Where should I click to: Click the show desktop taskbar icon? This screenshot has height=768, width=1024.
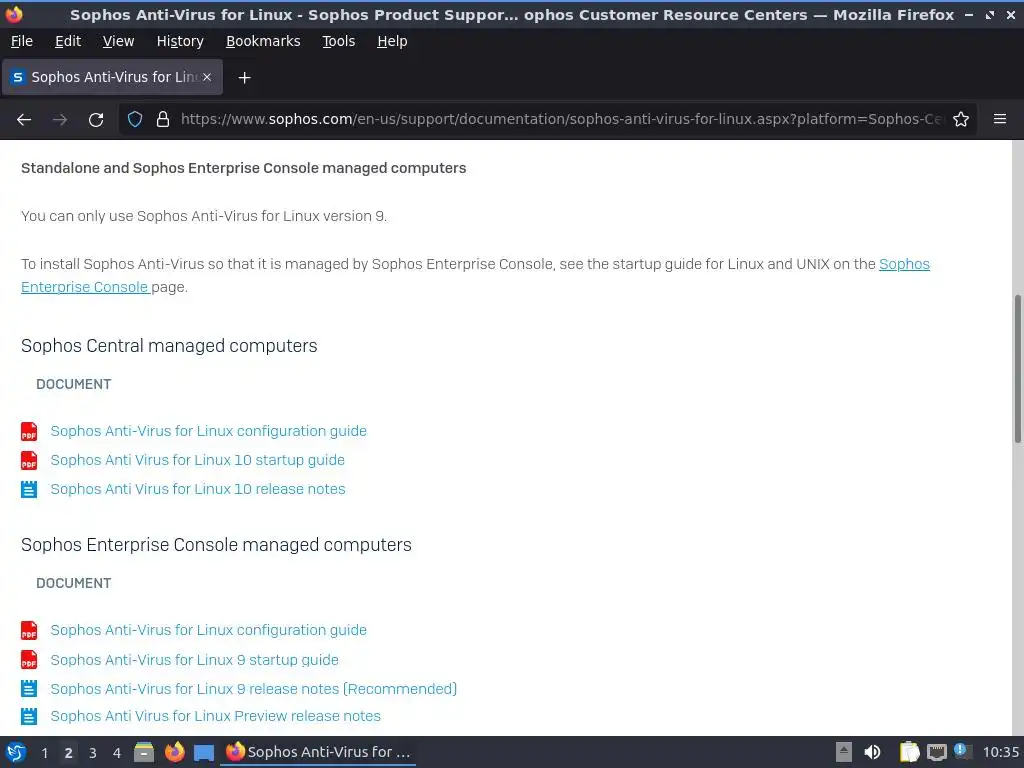coord(204,753)
